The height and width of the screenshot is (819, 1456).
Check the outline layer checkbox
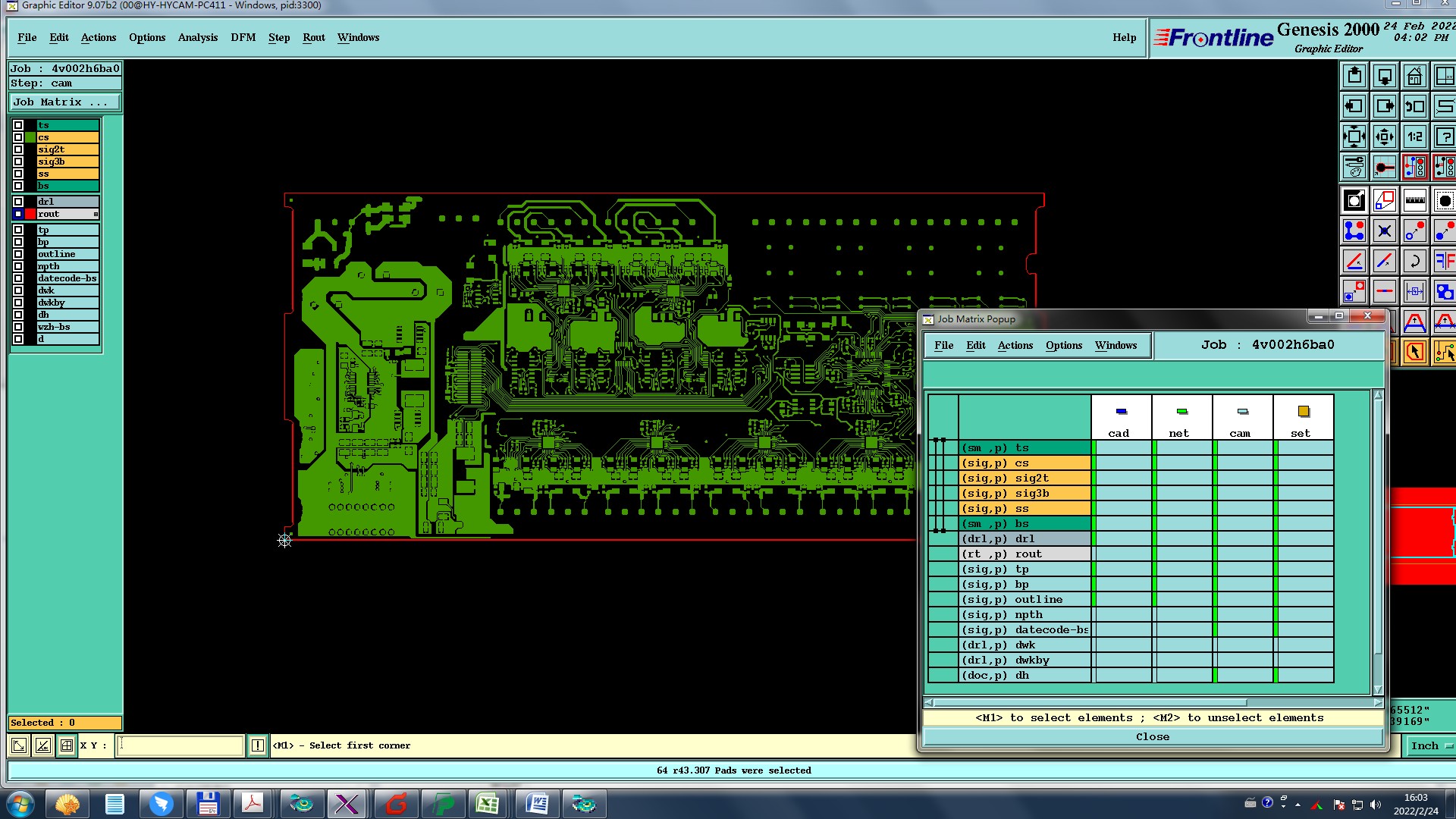pyautogui.click(x=18, y=254)
